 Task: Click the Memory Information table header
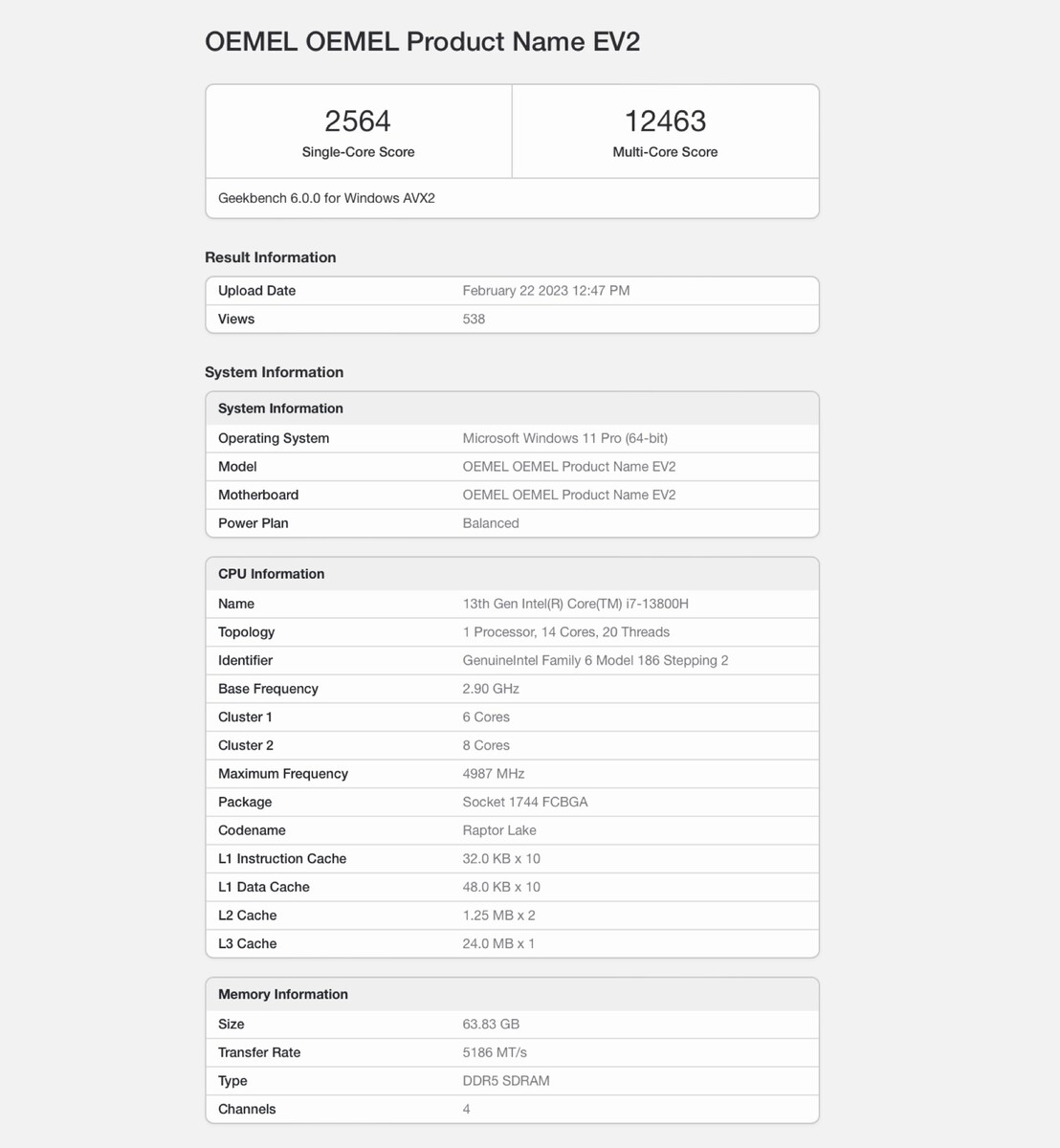click(282, 994)
